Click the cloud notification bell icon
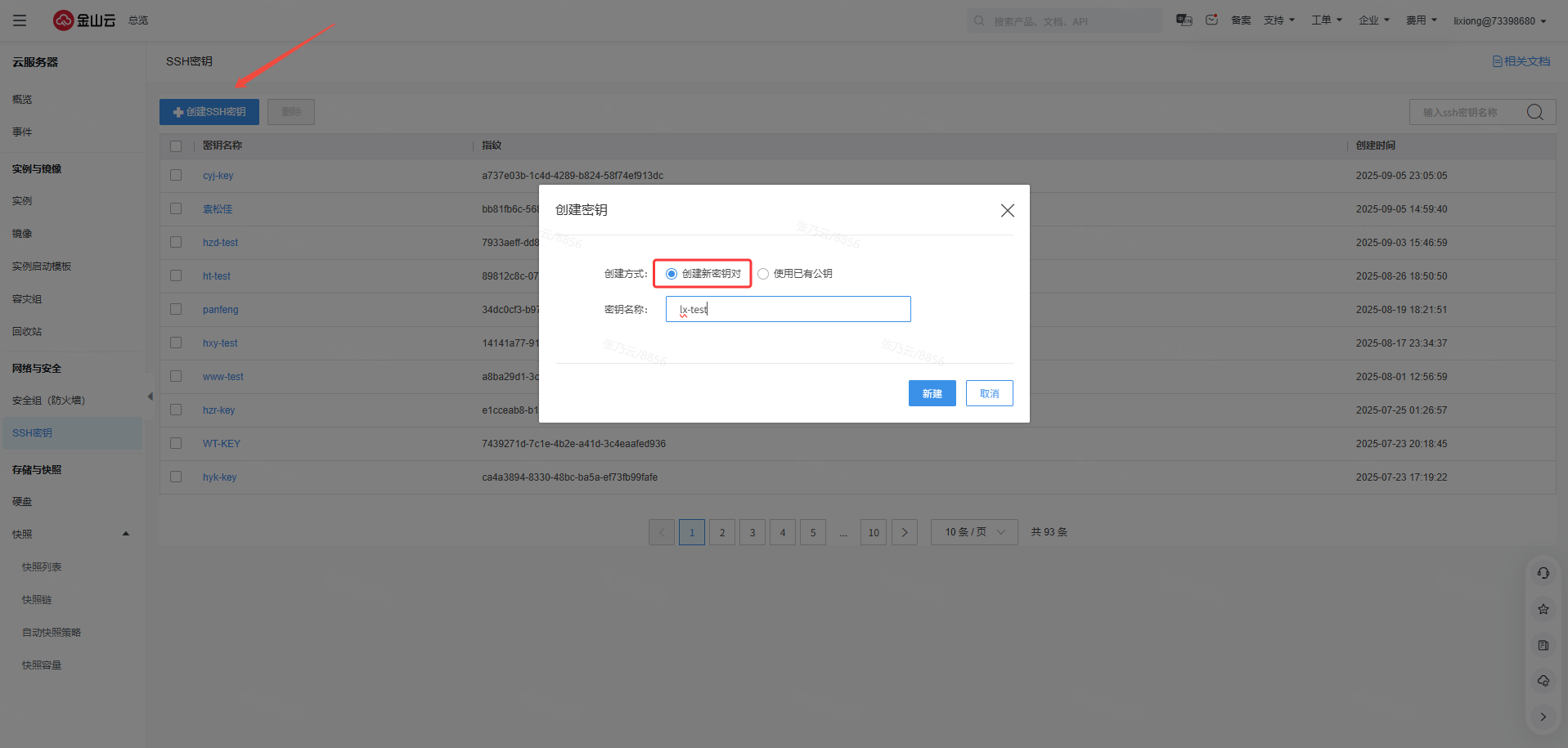This screenshot has width=1568, height=748. click(1543, 681)
